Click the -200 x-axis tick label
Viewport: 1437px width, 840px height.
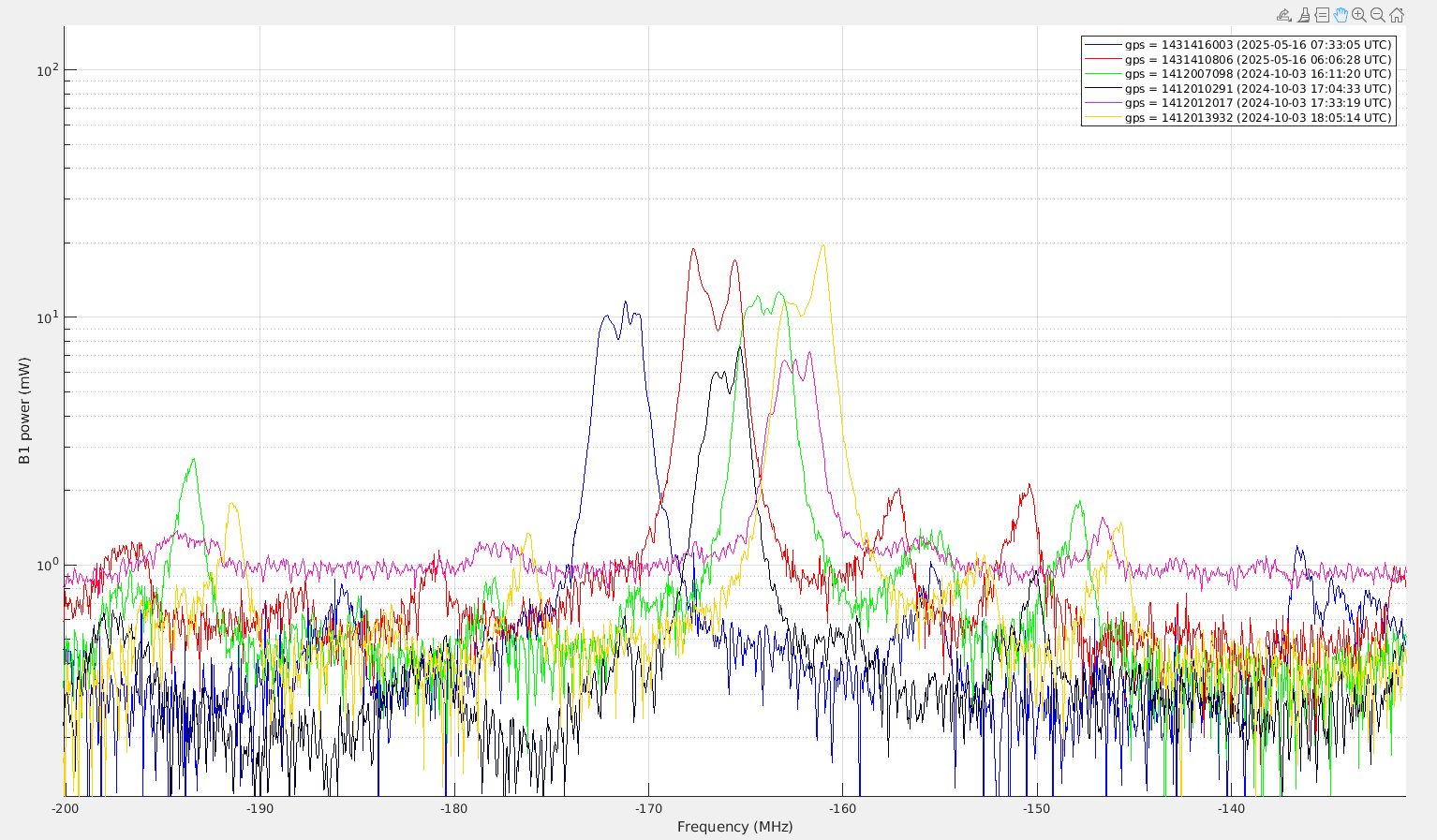[65, 808]
